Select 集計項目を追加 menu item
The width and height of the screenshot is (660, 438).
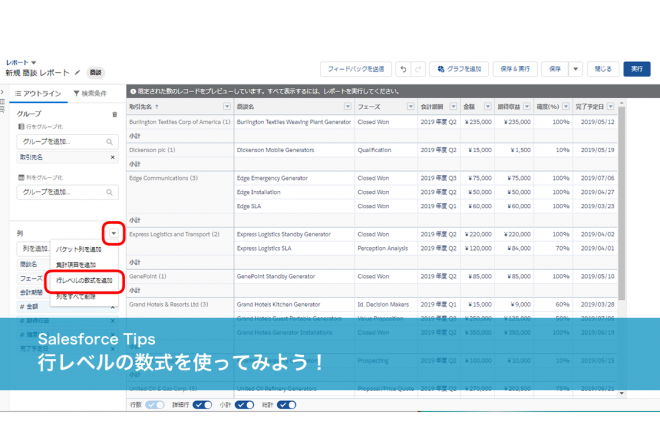pos(76,265)
